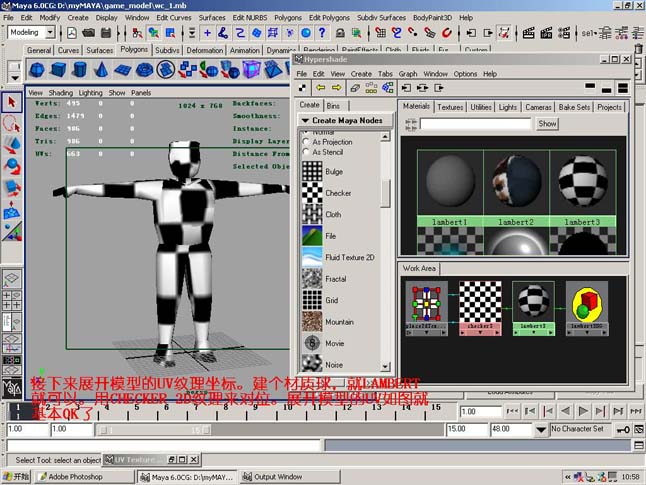Click the question mark help icon
The width and height of the screenshot is (646, 485).
point(322,33)
